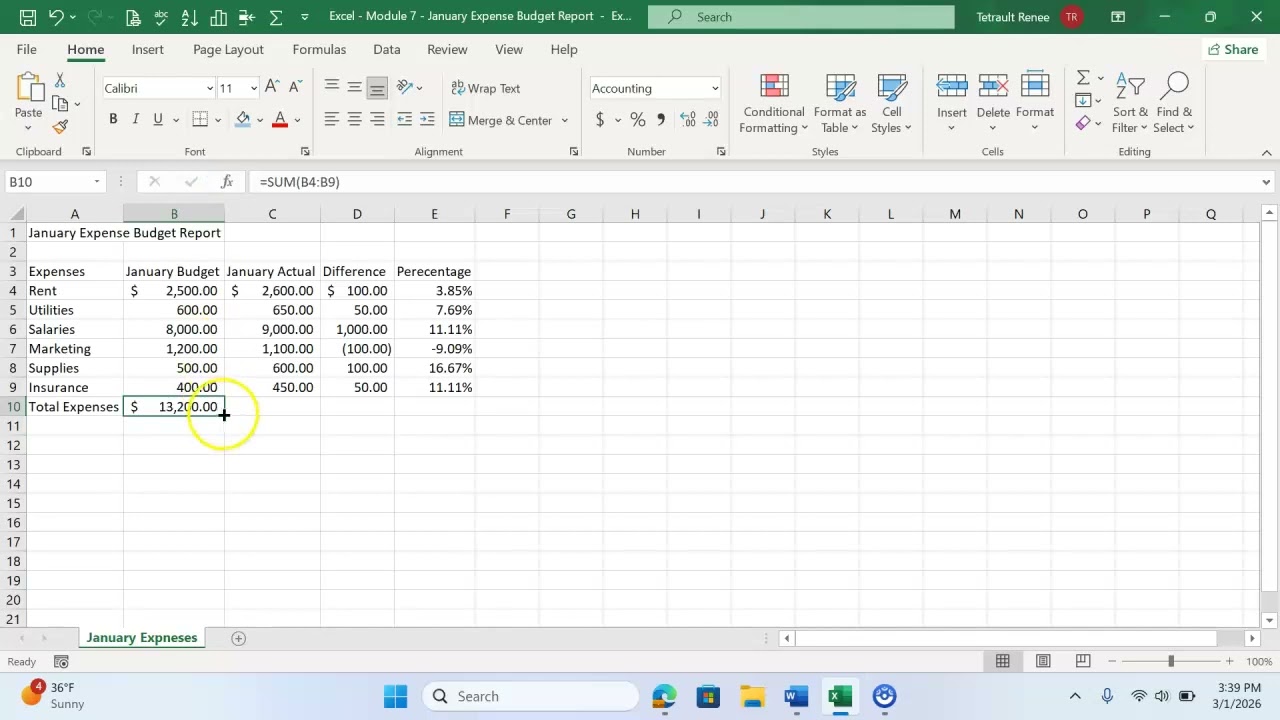The width and height of the screenshot is (1280, 720).
Task: Click the Cut scissors icon
Action: pyautogui.click(x=60, y=80)
